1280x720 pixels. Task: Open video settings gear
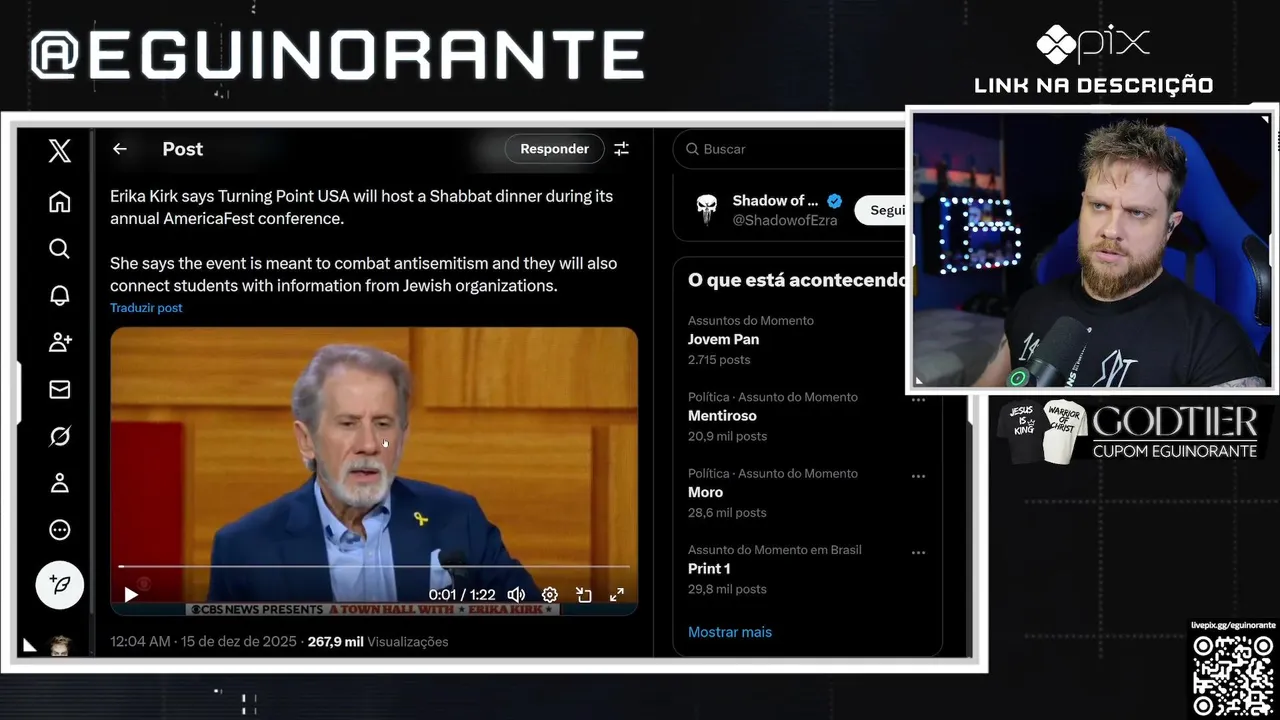[549, 595]
